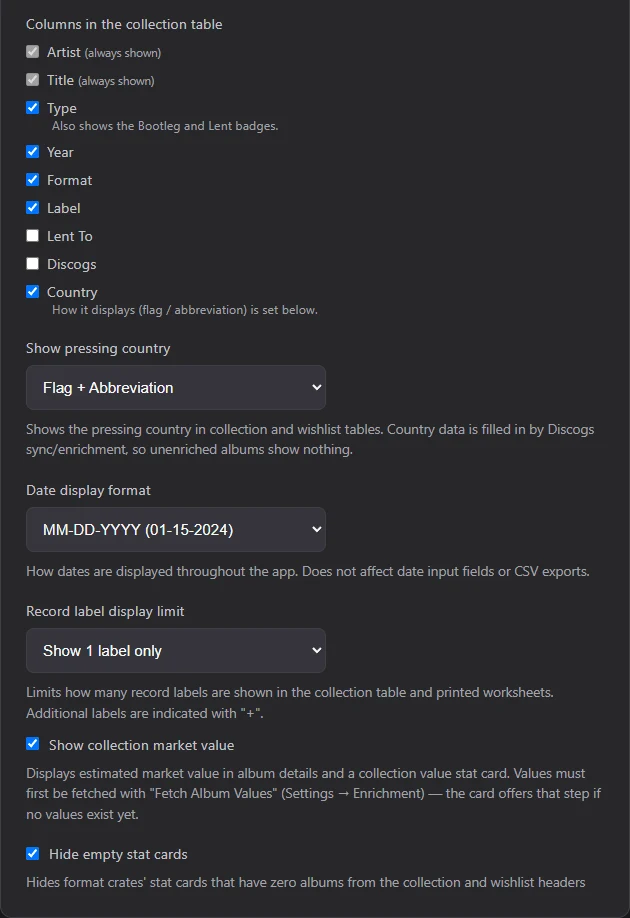Uncheck the Country column checkbox
Viewport: 630px width, 918px height.
click(x=33, y=292)
